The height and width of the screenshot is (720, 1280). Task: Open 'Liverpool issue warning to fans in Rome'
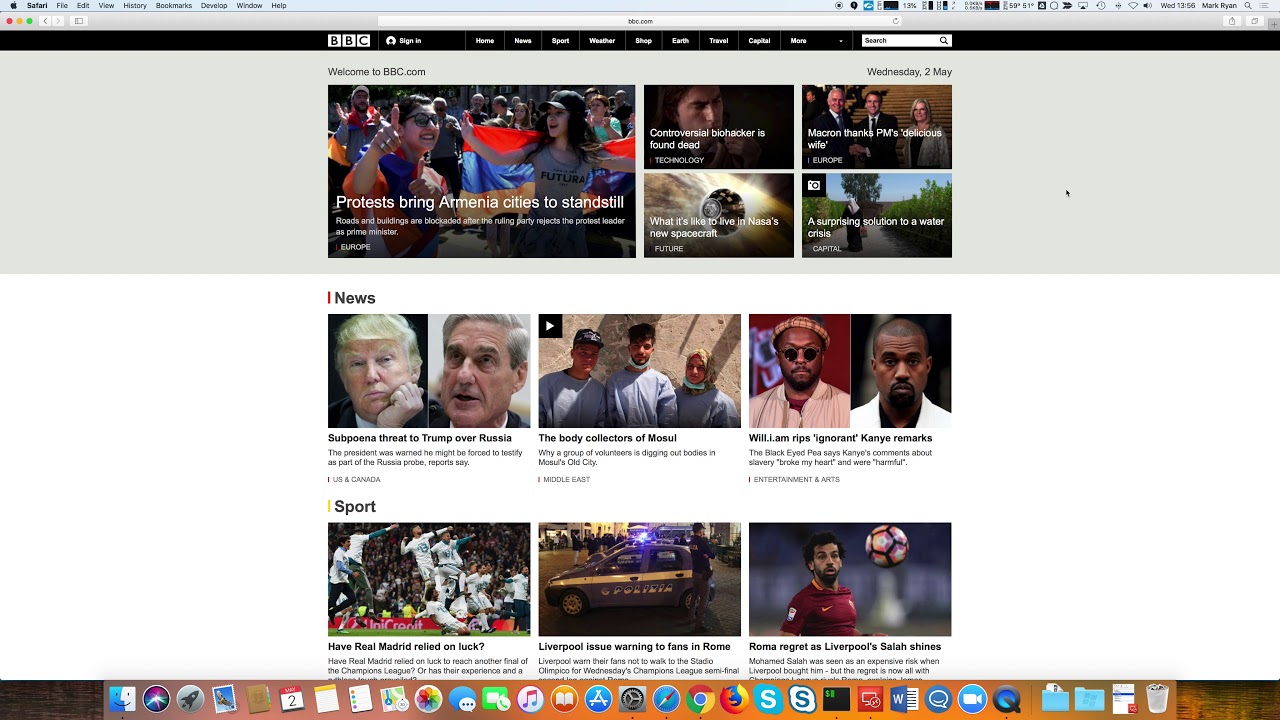634,647
